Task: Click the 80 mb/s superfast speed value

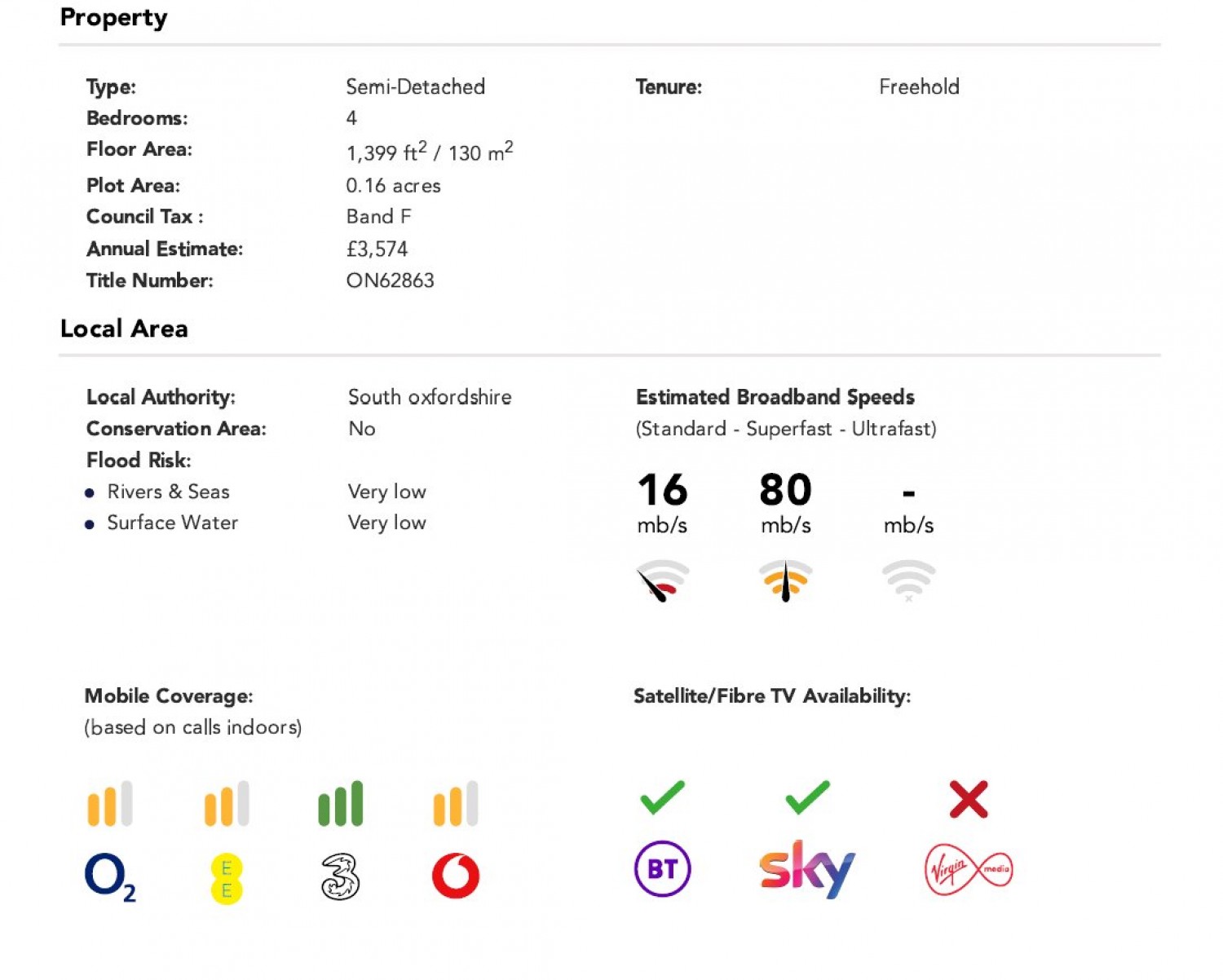Action: coord(785,491)
